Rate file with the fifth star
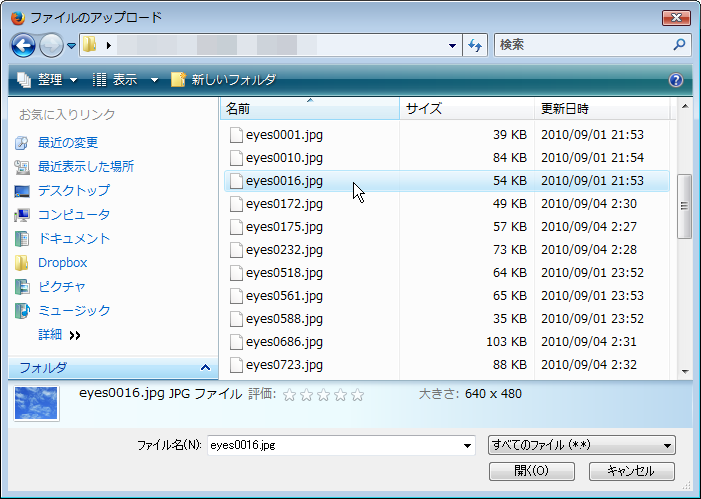Screen dimensions: 701x499 pyautogui.click(x=357, y=395)
